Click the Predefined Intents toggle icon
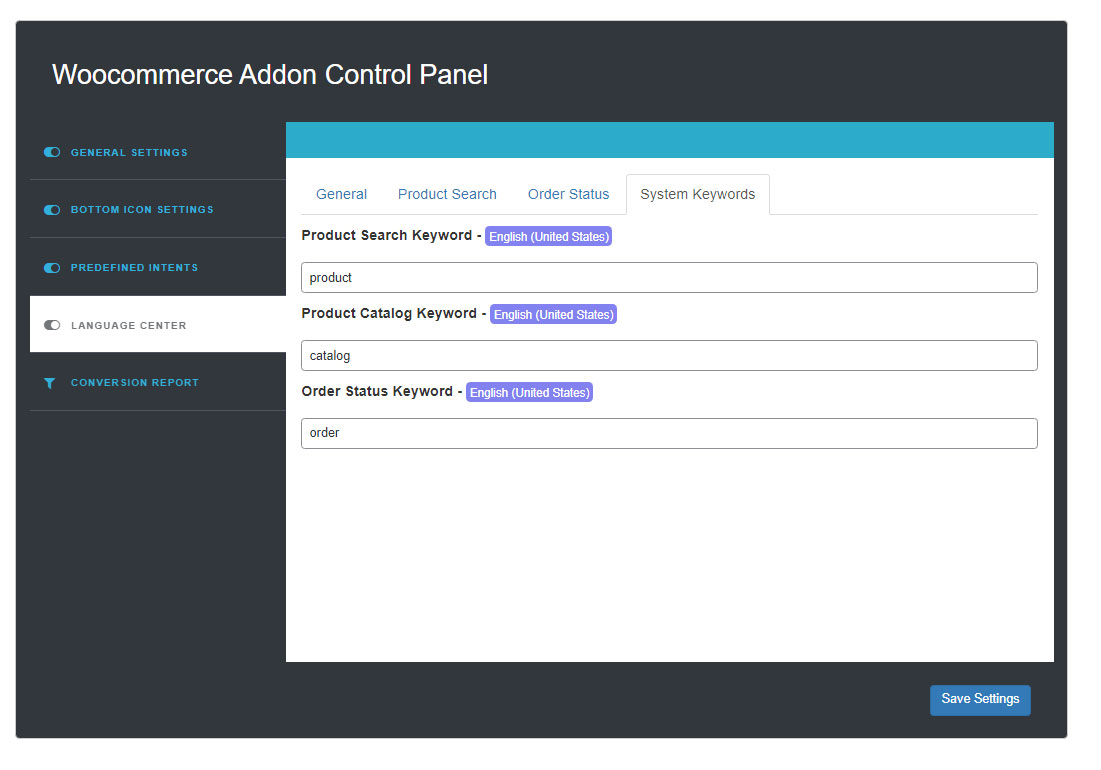The width and height of the screenshot is (1101, 770). coord(52,267)
